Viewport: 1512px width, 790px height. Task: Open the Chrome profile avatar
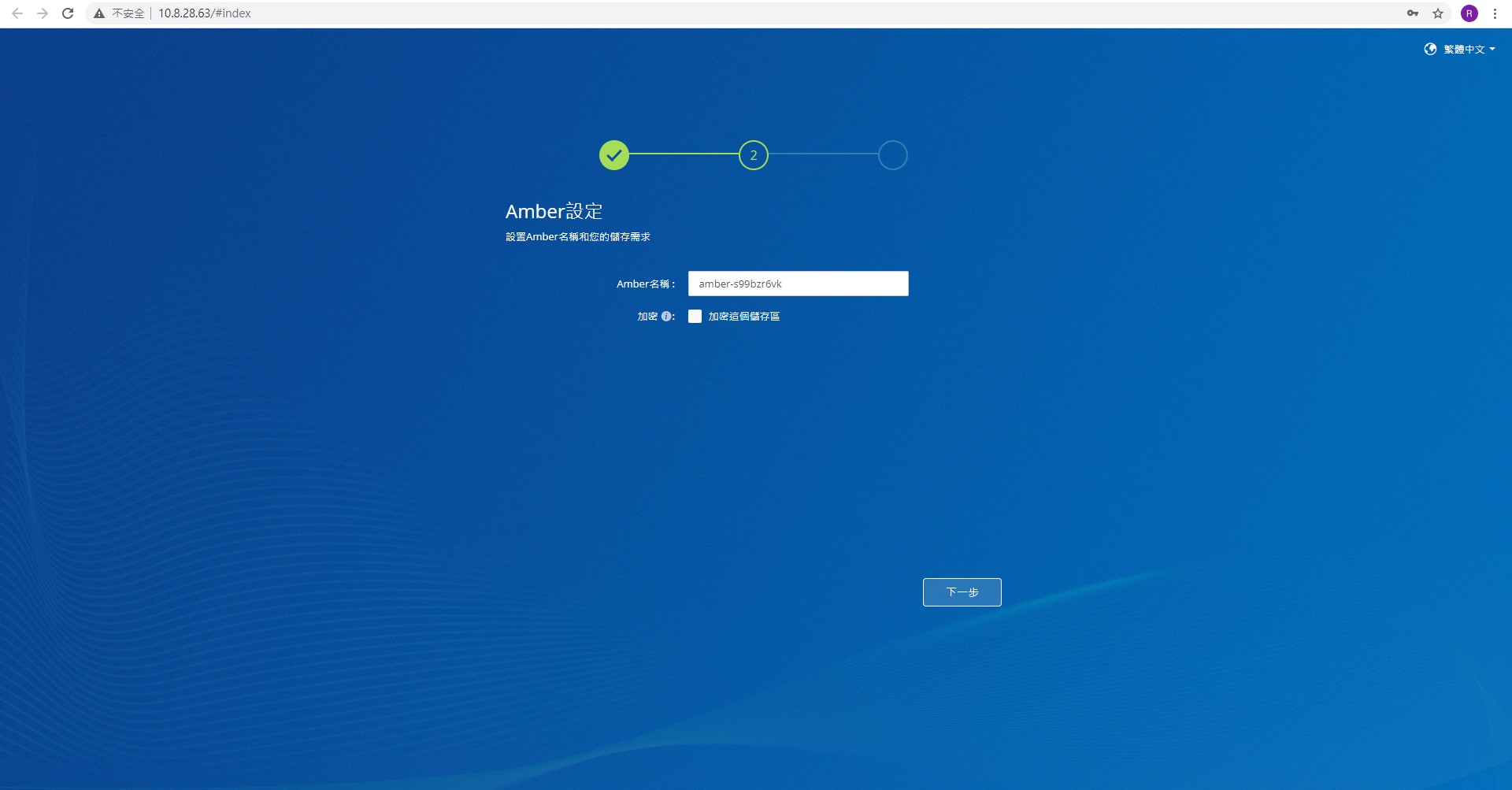[x=1469, y=13]
